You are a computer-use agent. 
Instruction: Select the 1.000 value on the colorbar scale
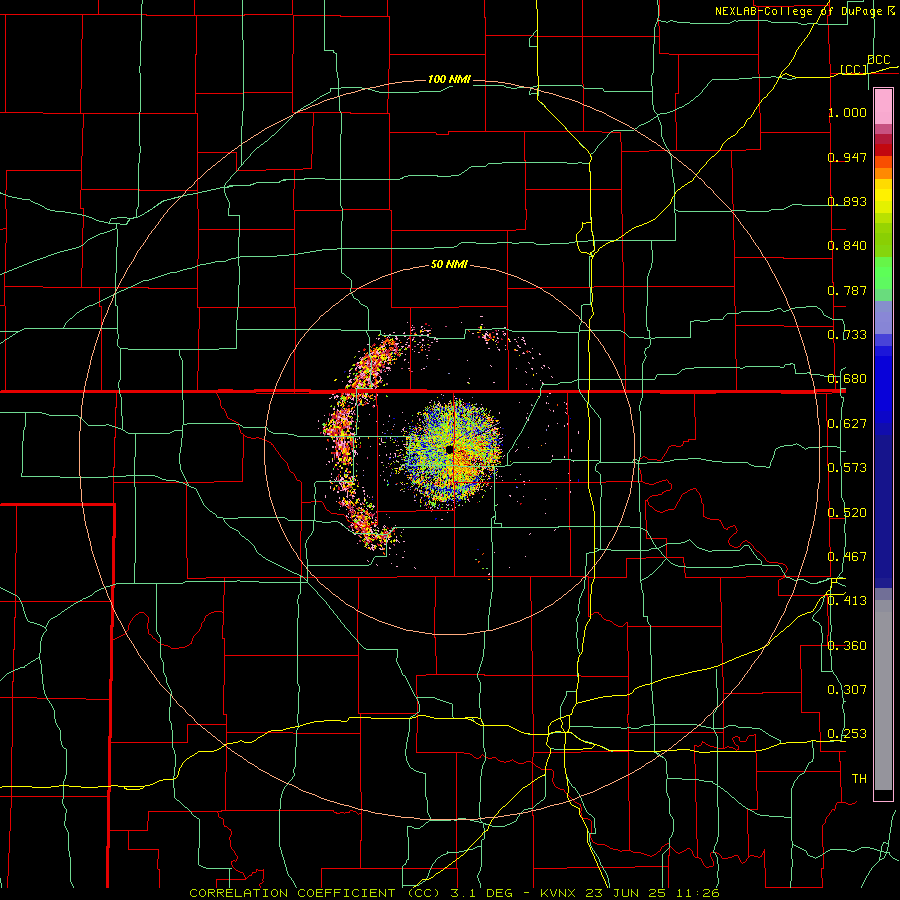847,112
